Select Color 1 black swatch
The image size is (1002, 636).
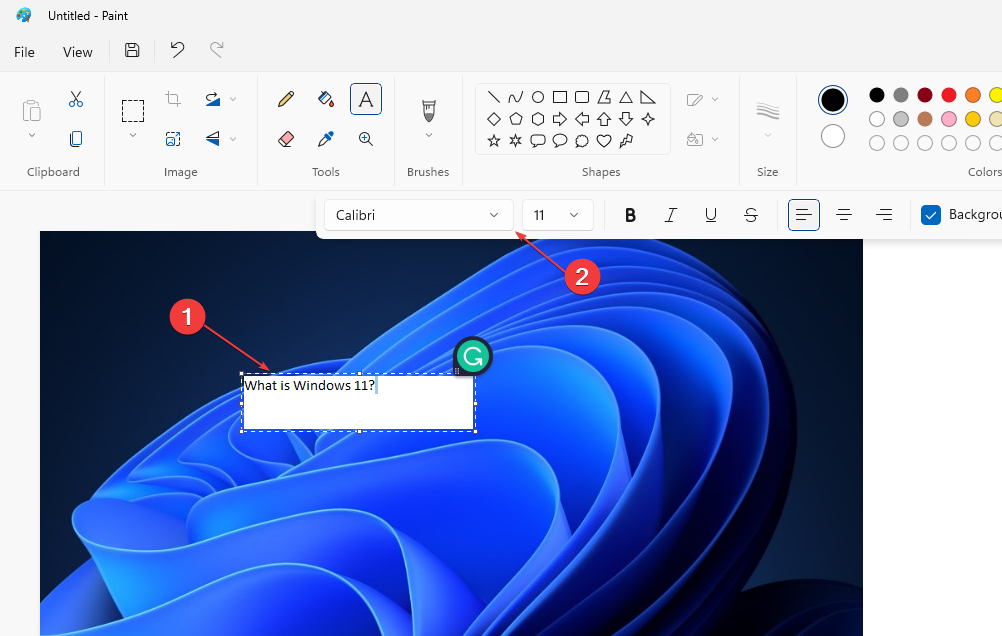(x=833, y=100)
